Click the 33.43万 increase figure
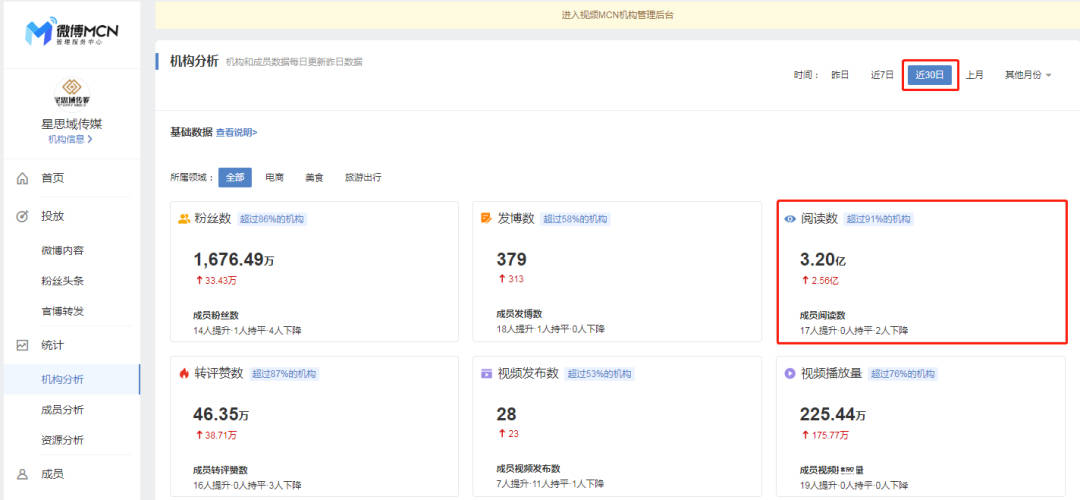The height and width of the screenshot is (500, 1080). click(216, 280)
